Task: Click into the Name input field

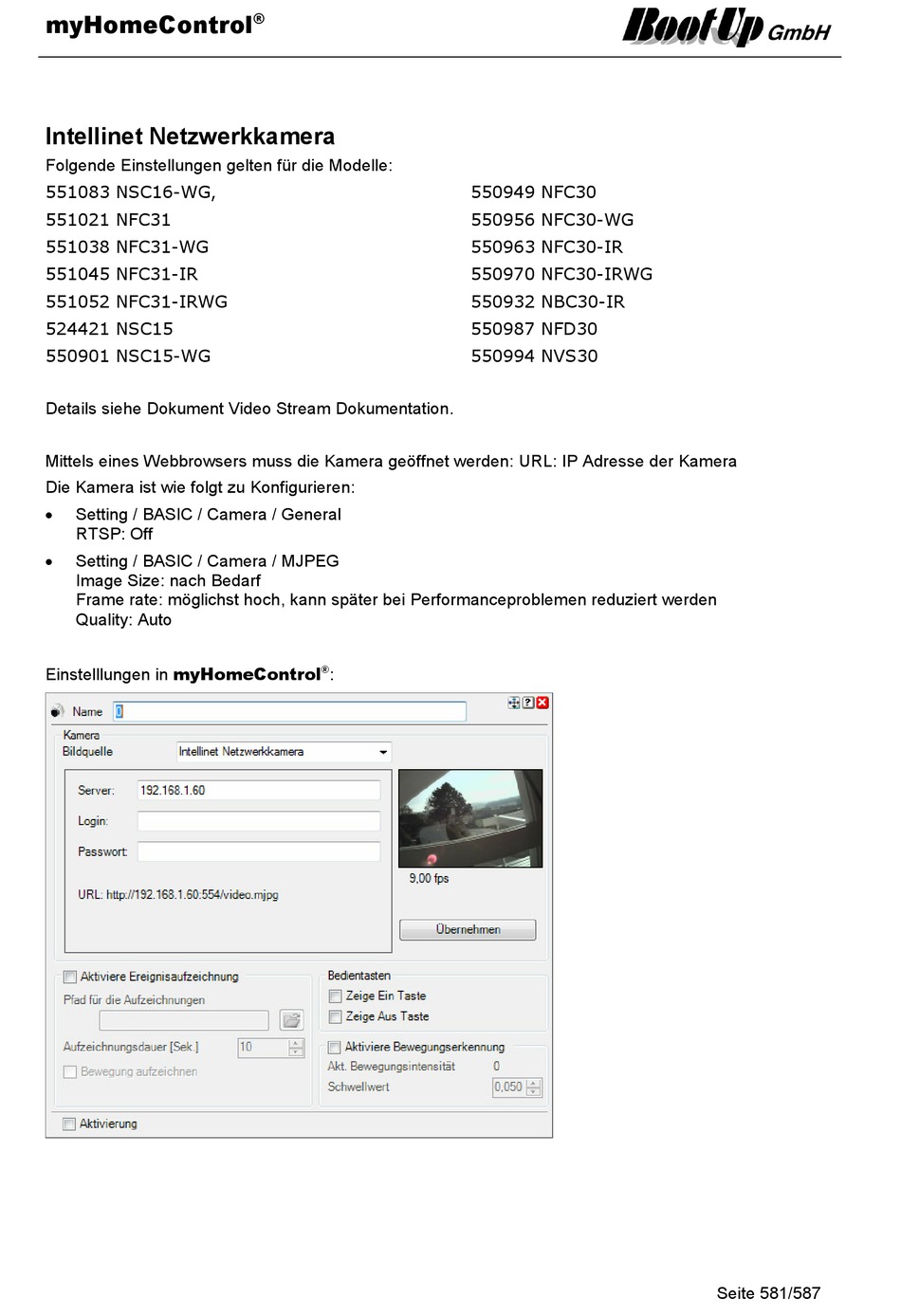Action: [290, 711]
